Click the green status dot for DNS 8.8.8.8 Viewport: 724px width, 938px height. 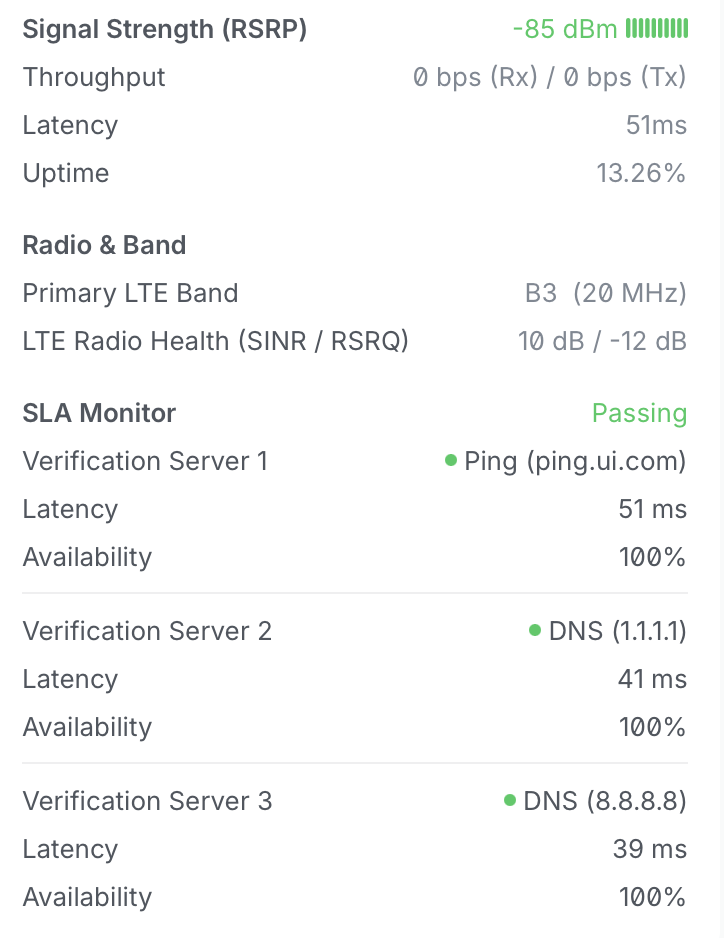(x=510, y=800)
